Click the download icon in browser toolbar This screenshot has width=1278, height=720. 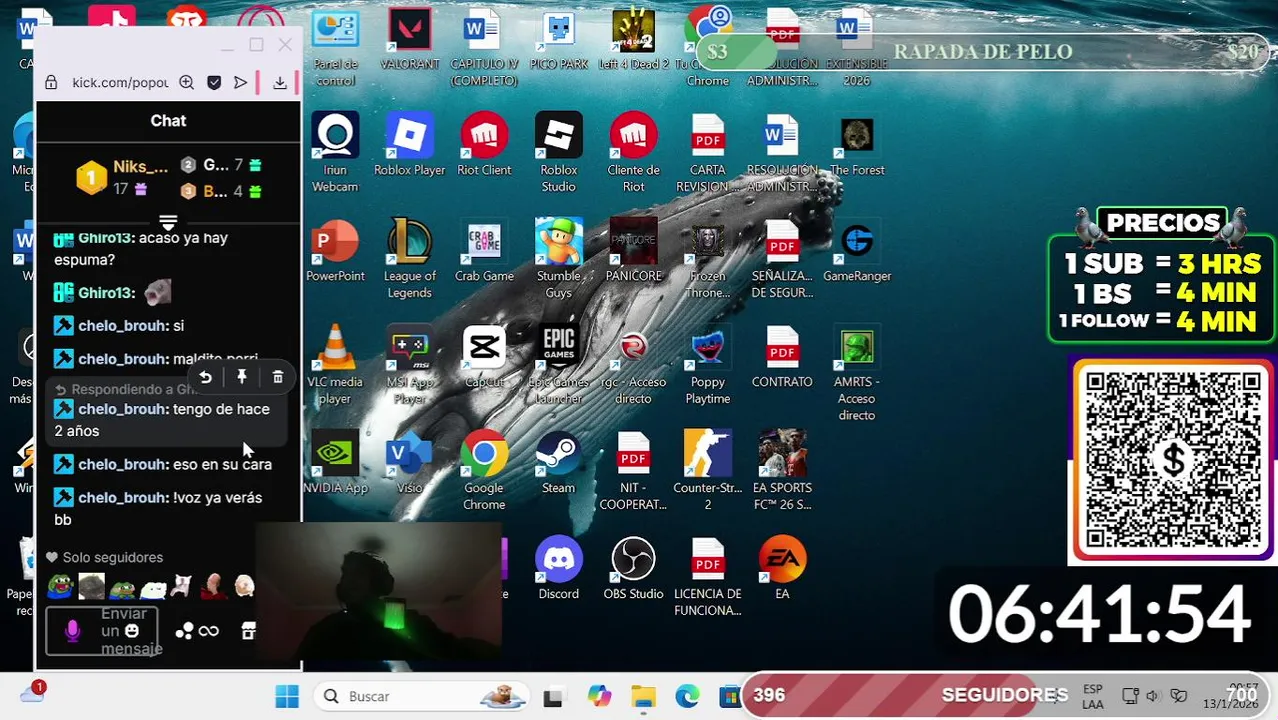coord(280,83)
